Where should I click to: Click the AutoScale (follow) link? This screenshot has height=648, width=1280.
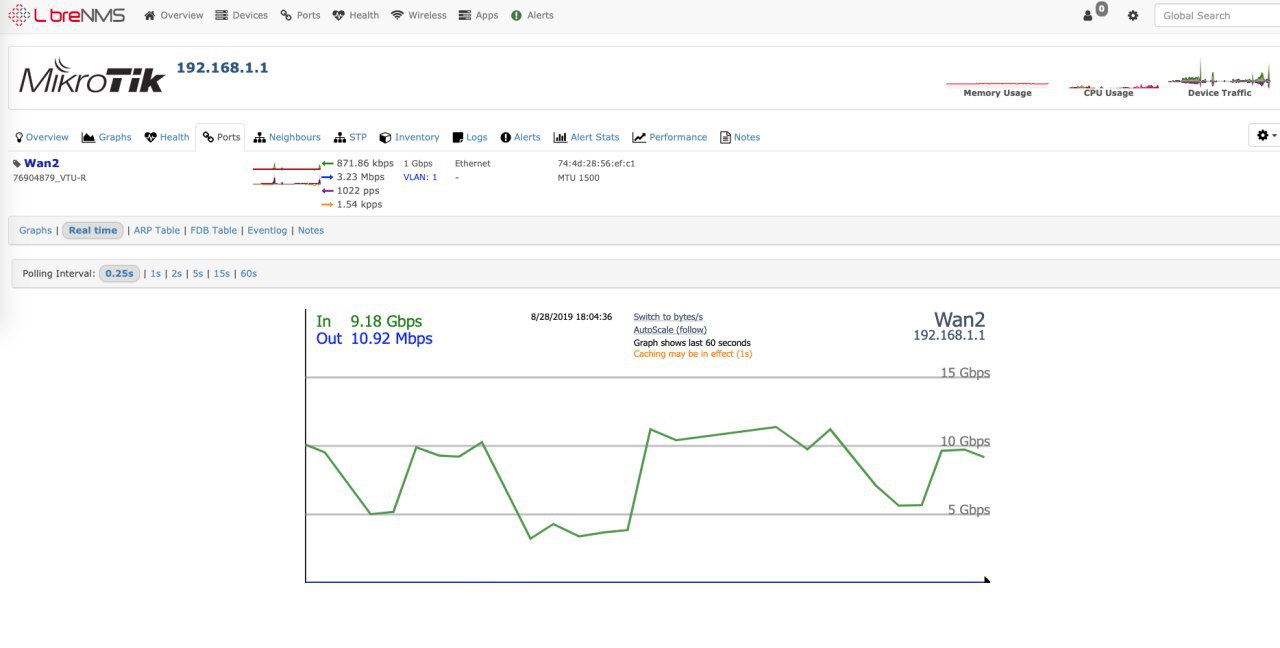click(670, 330)
